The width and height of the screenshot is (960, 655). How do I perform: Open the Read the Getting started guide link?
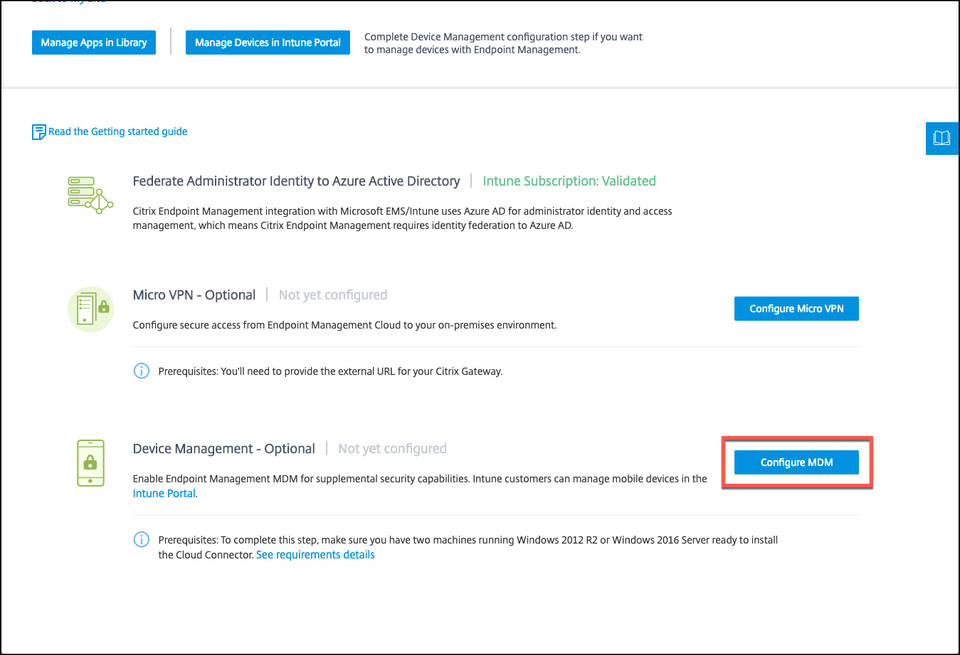(x=118, y=130)
